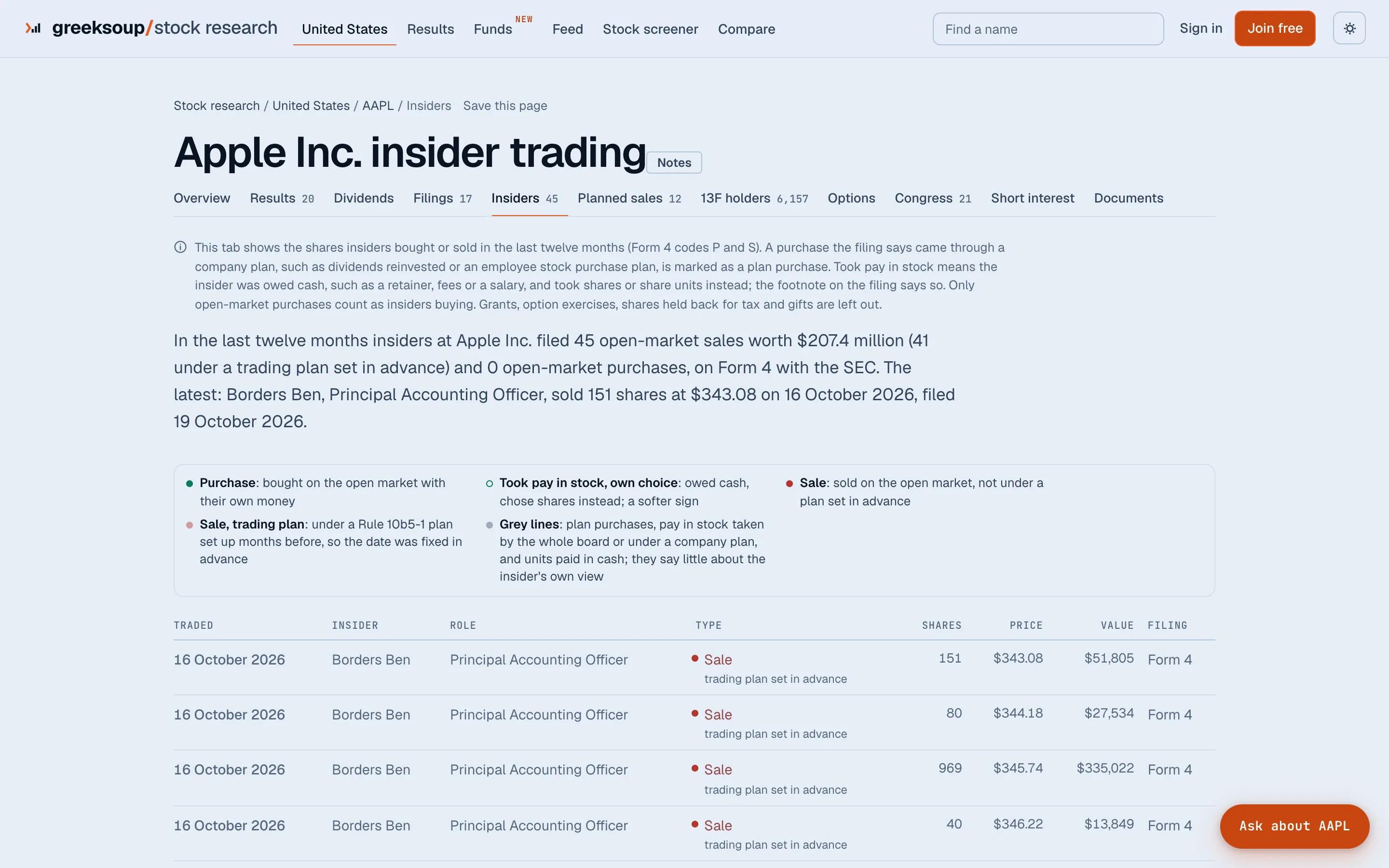Viewport: 1389px width, 868px height.
Task: Switch to the Overview tab
Action: click(x=202, y=198)
